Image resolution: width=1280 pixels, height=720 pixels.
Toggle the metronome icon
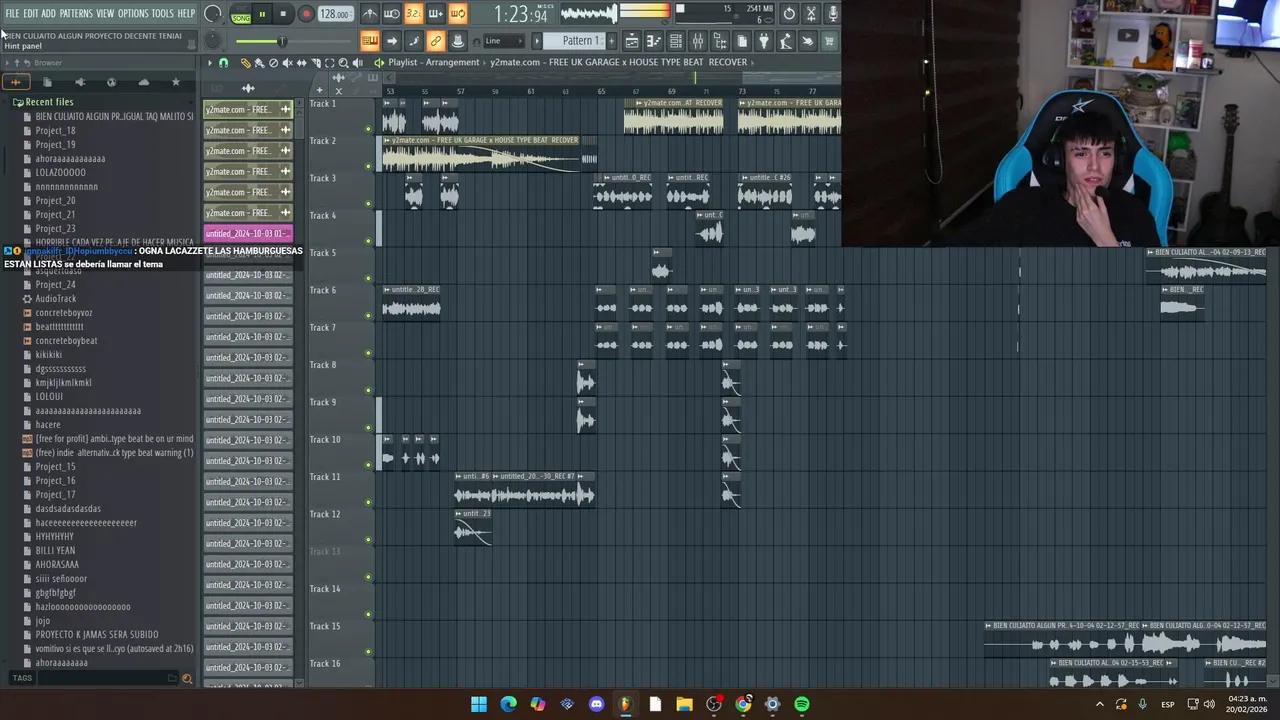click(370, 14)
